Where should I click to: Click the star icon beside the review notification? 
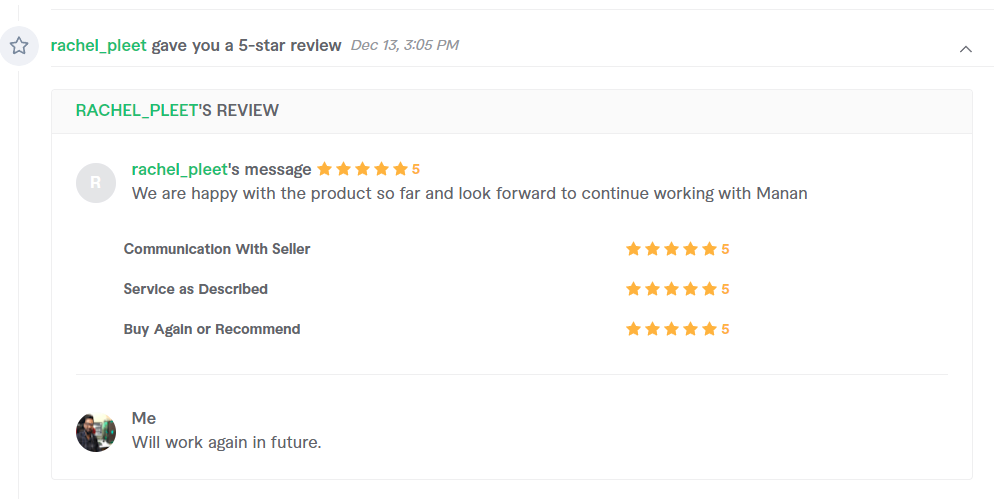point(19,46)
